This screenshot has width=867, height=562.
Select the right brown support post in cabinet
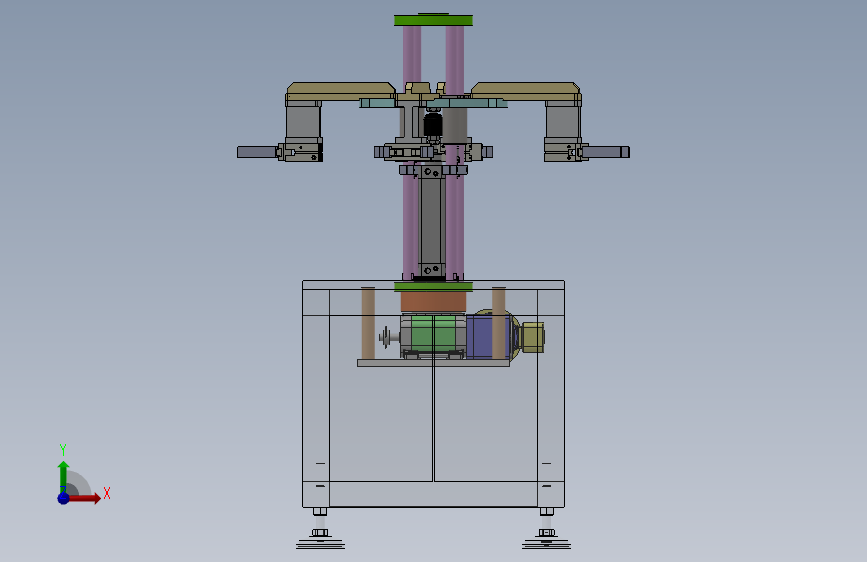(499, 323)
